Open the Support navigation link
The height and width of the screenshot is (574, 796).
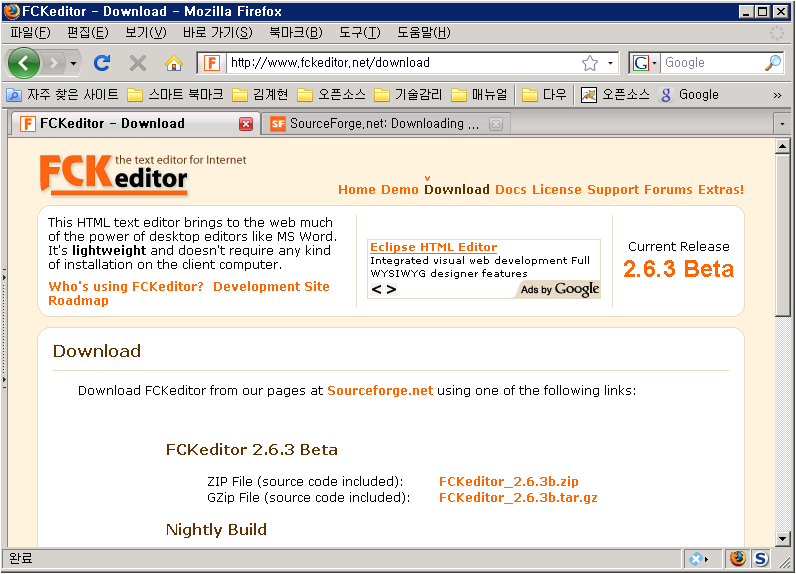coord(613,190)
